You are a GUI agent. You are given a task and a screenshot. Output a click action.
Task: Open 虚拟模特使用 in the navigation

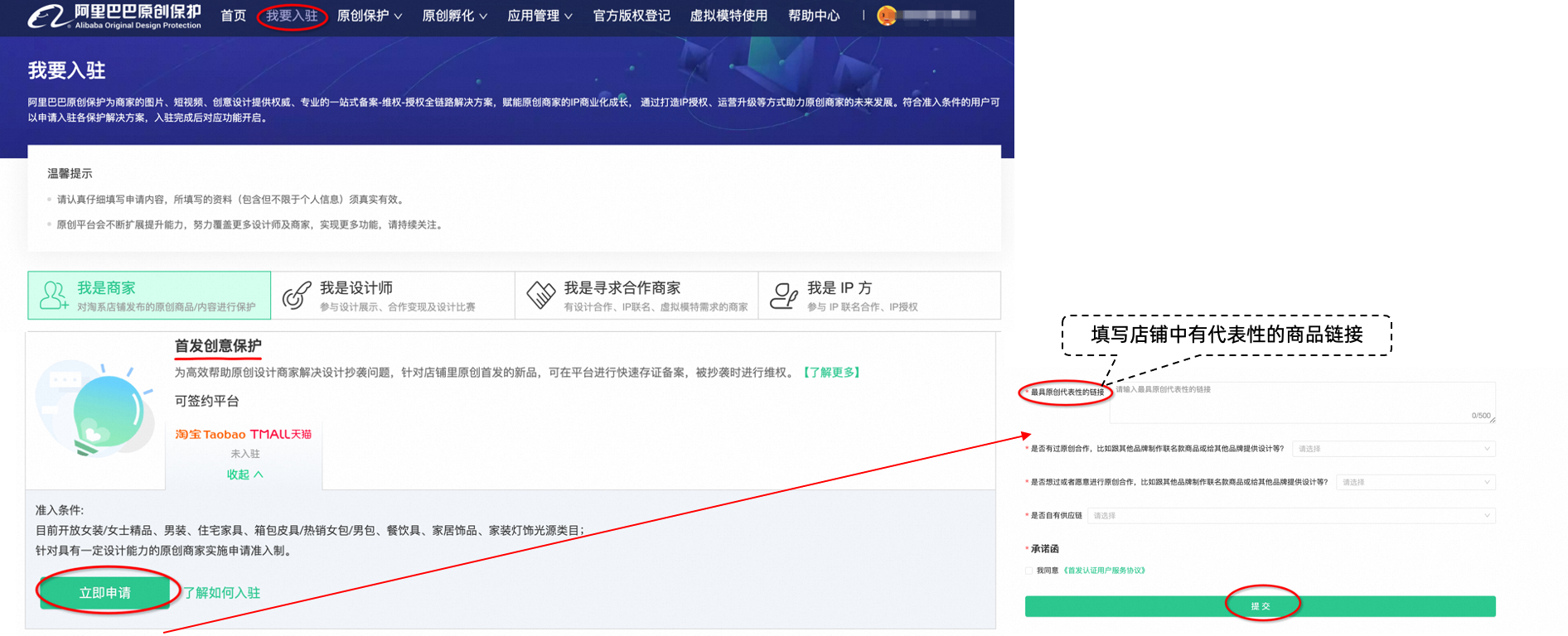pyautogui.click(x=728, y=16)
